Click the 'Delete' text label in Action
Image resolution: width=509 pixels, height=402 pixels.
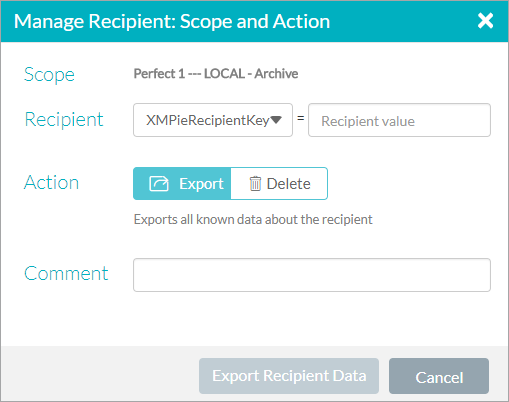coord(289,184)
